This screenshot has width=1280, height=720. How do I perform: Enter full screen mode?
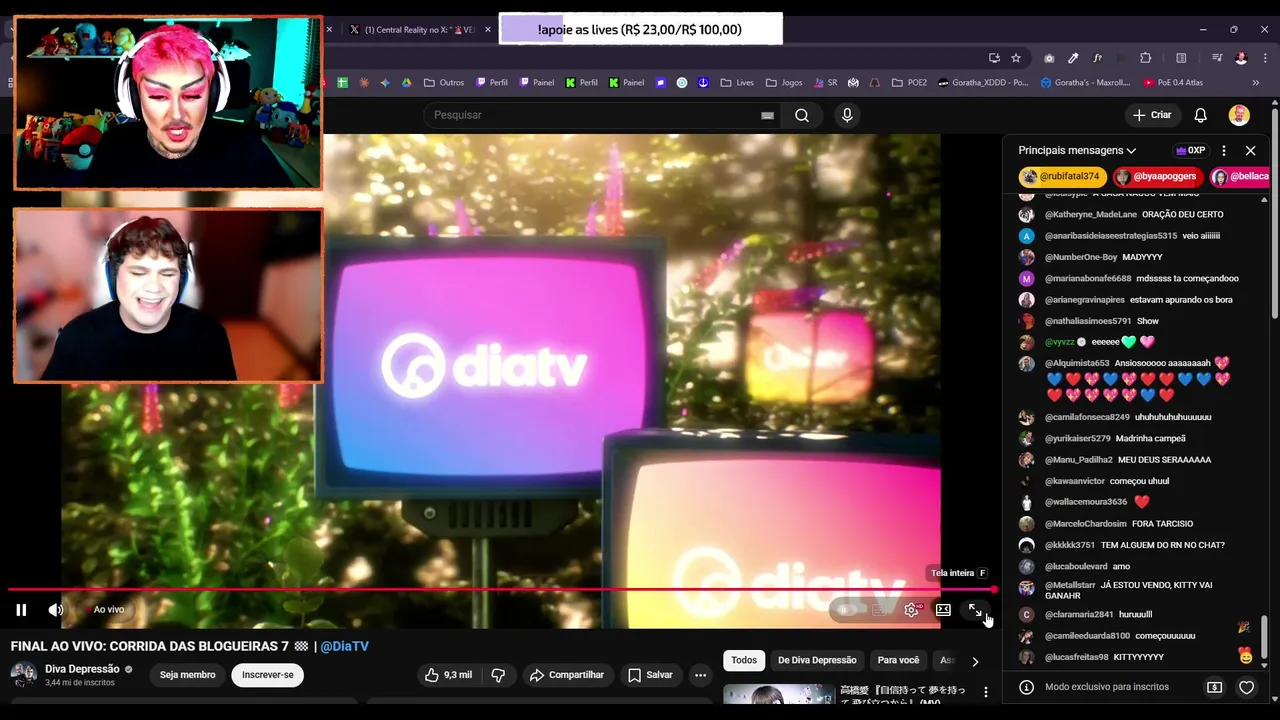(975, 610)
